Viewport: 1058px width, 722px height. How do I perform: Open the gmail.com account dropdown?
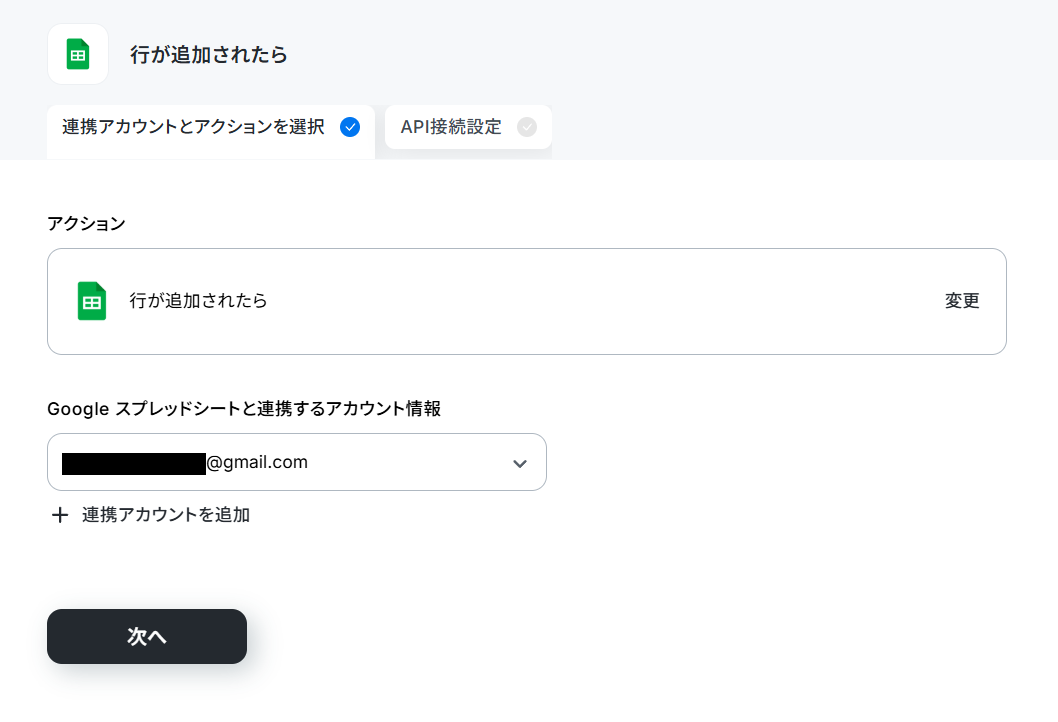[x=297, y=462]
